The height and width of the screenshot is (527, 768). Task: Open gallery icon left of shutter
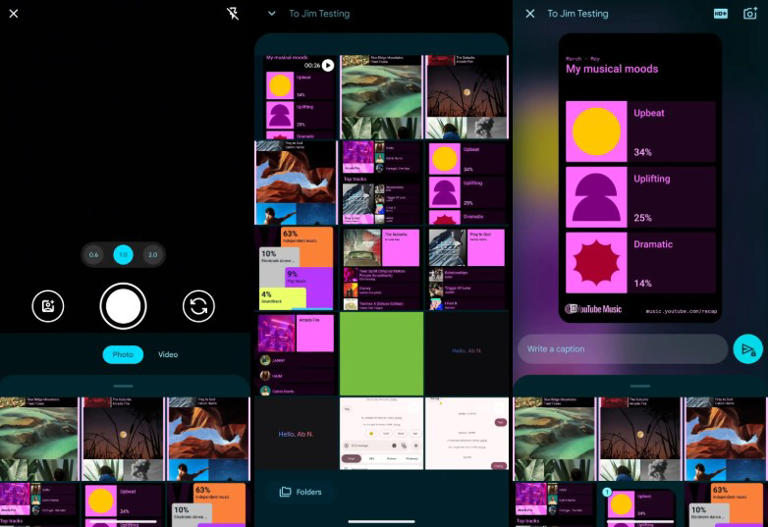point(47,306)
